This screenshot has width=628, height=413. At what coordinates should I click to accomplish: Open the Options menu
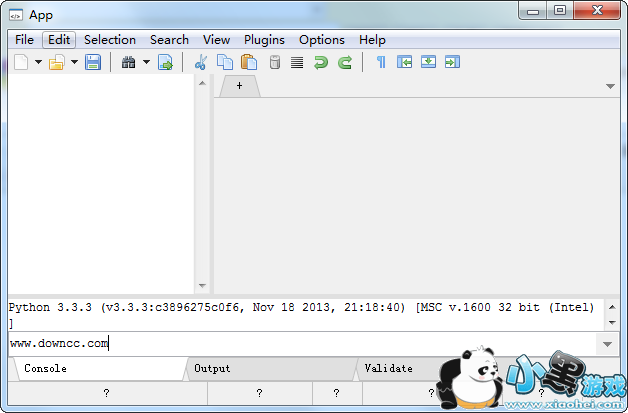click(x=322, y=40)
